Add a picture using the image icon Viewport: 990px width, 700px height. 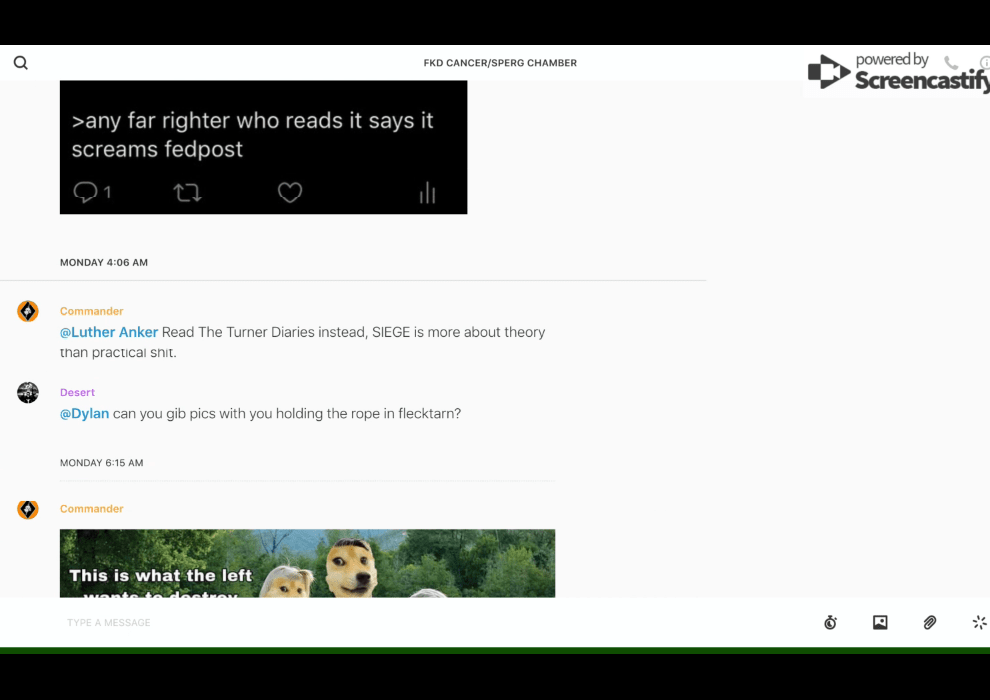tap(880, 623)
